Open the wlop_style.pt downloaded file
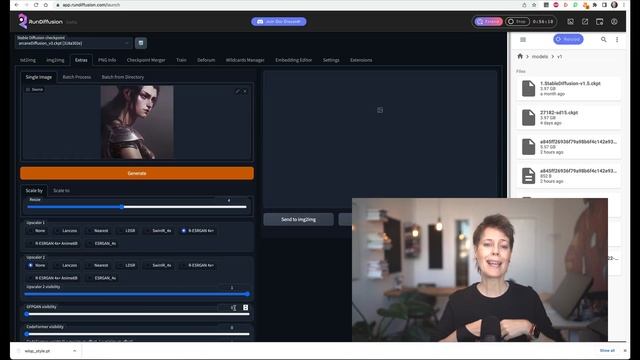 pyautogui.click(x=37, y=351)
